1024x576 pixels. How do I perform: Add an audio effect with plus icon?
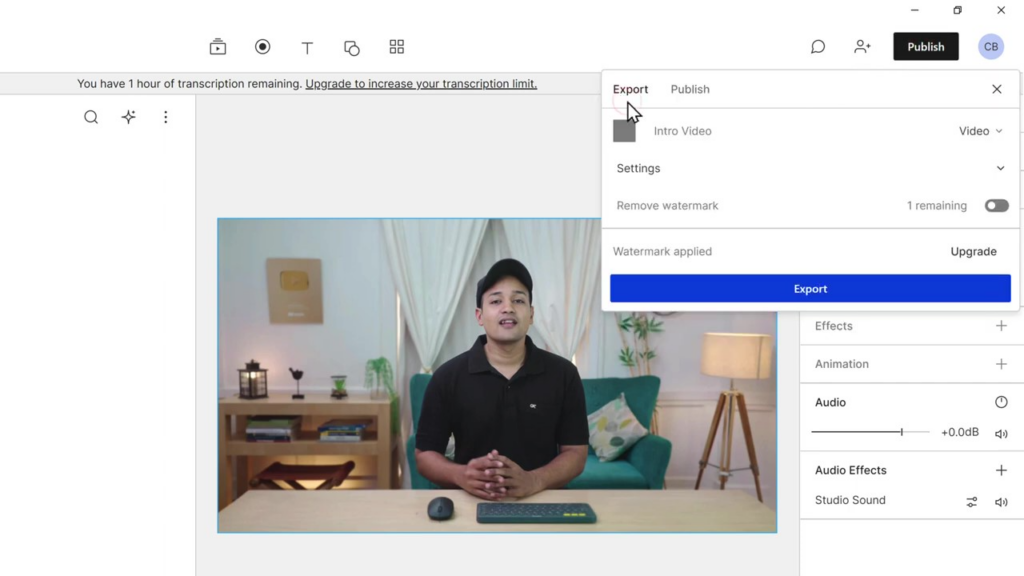coord(1001,470)
